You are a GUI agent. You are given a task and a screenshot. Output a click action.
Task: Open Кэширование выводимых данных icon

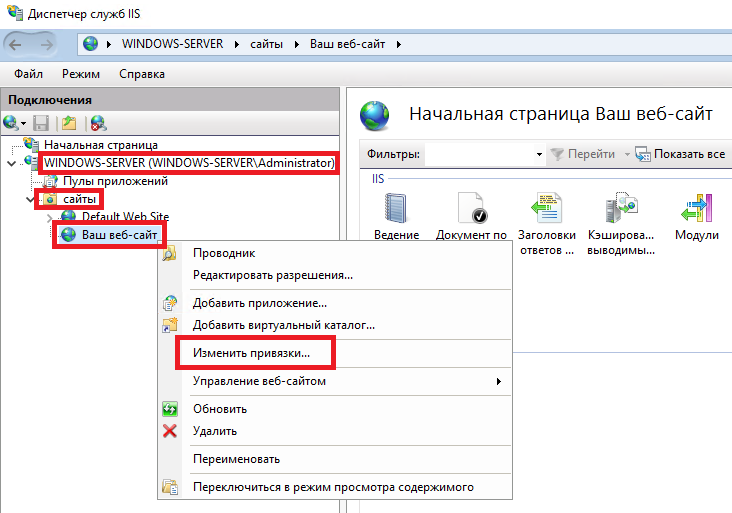[621, 207]
